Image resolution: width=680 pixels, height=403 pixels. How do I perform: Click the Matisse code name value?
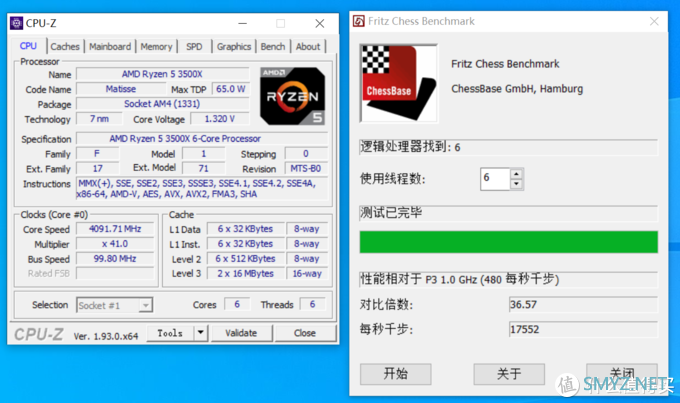[x=121, y=89]
